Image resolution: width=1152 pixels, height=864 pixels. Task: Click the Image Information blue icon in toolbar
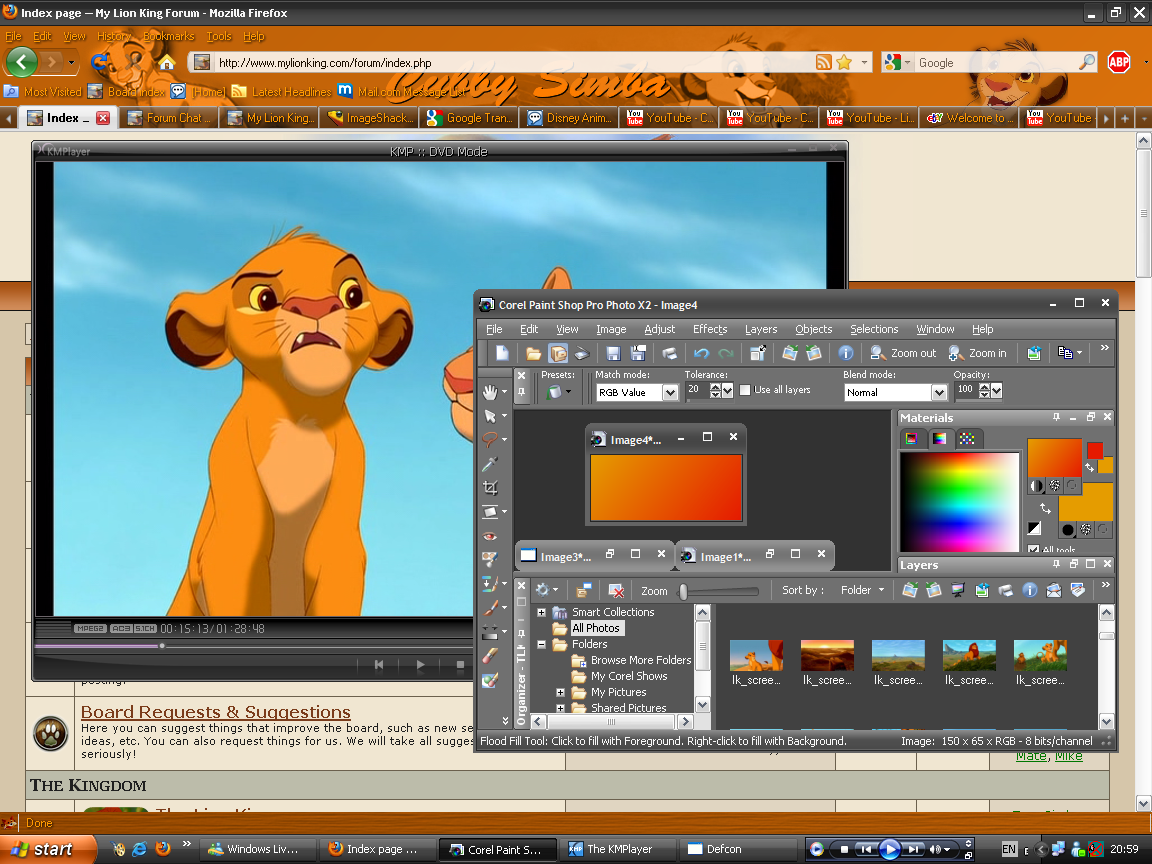coord(845,353)
